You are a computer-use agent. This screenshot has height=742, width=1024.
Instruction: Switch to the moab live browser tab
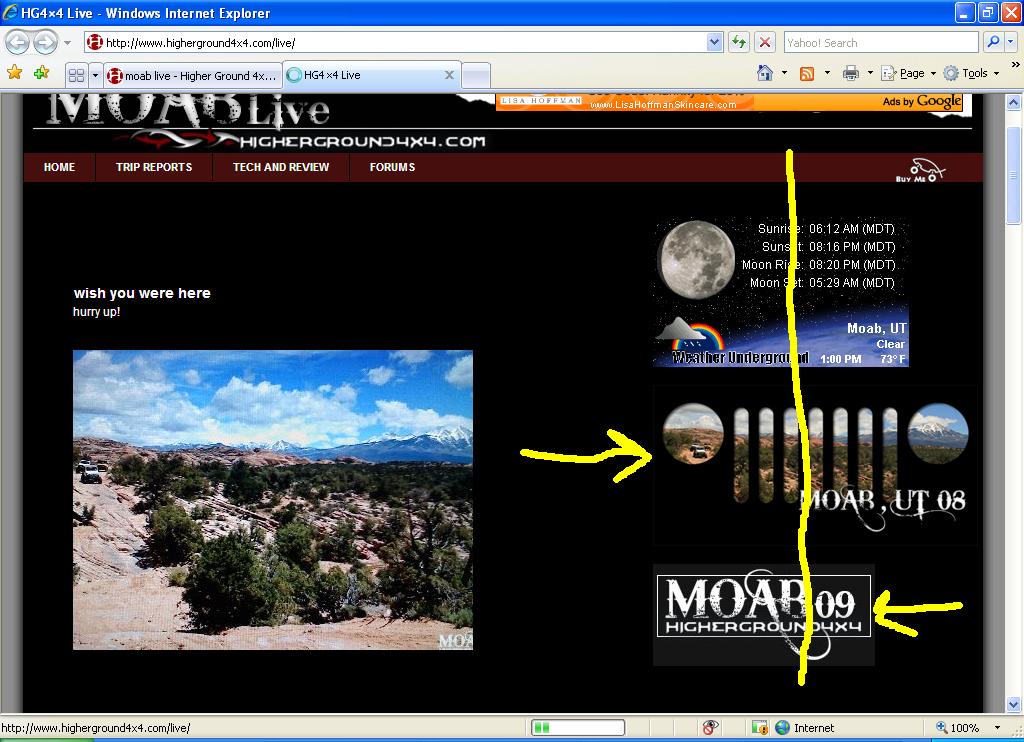(x=192, y=75)
